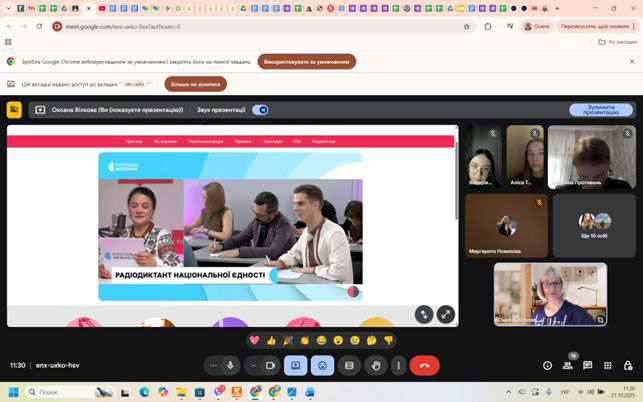Open the reactions emoji button
Screen dimensions: 643x402
pyautogui.click(x=322, y=366)
